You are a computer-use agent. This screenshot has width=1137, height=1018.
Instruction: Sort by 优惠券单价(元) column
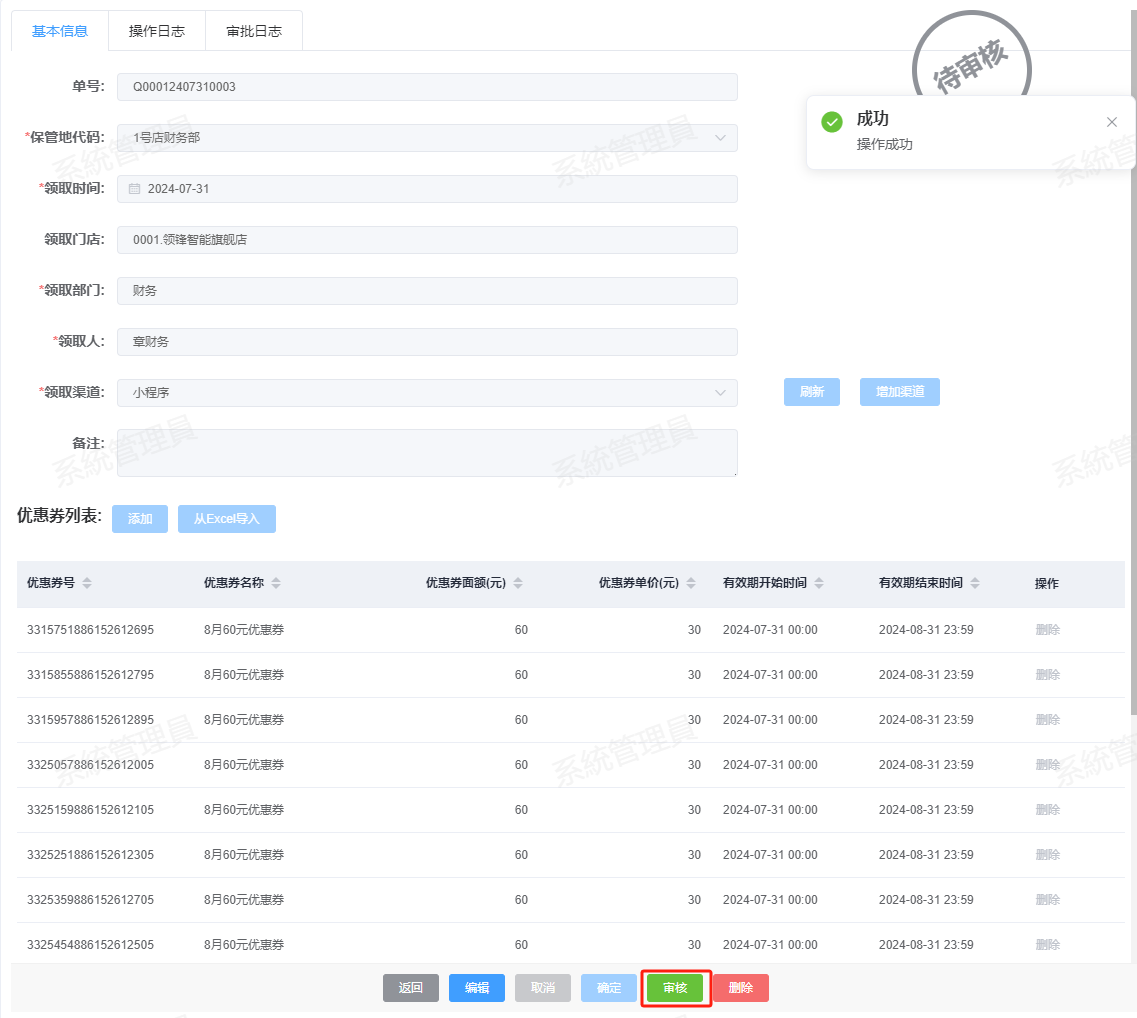(691, 583)
